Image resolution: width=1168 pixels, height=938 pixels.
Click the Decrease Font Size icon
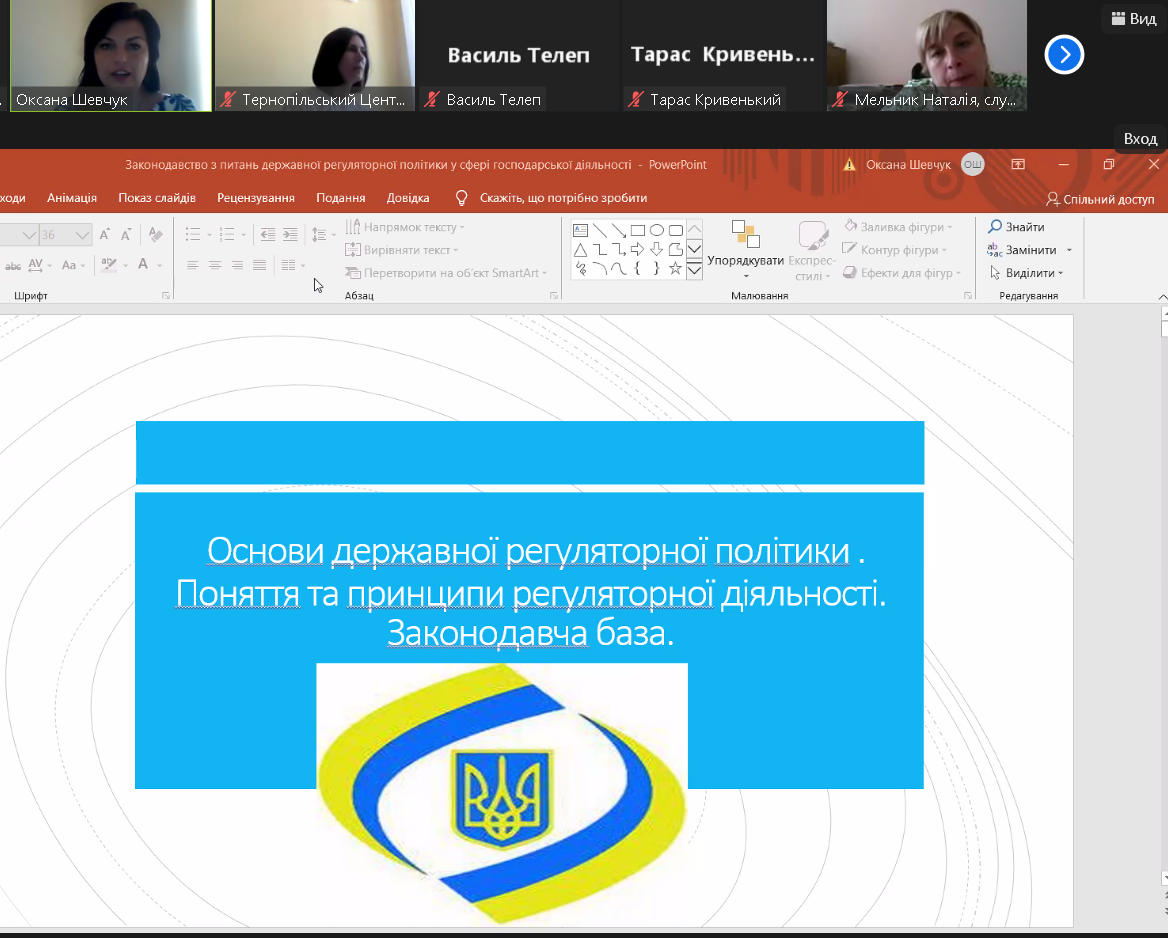(127, 235)
